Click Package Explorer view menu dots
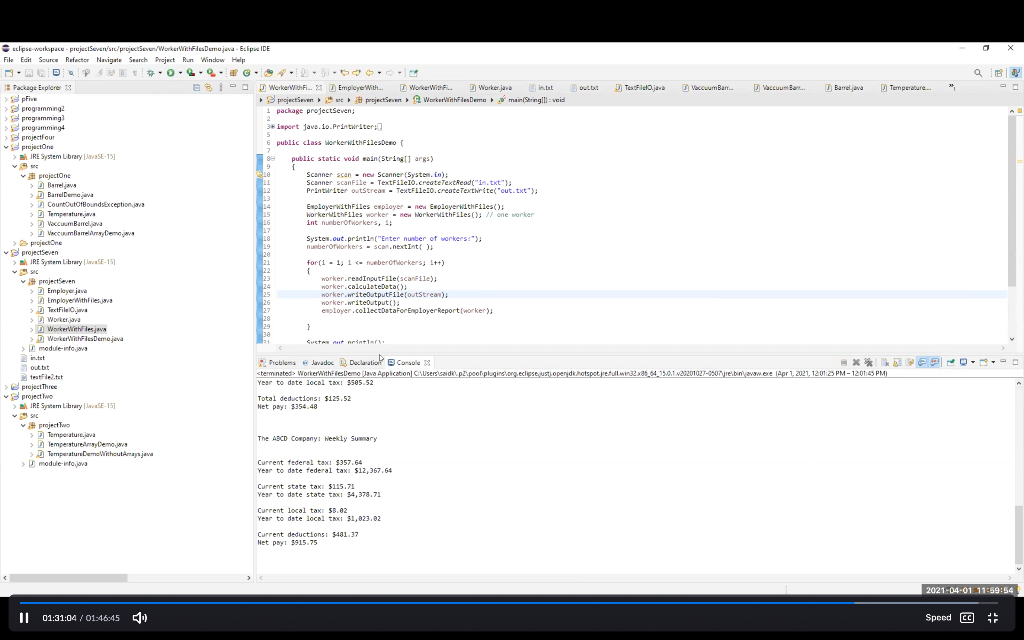This screenshot has height=640, width=1024. 221,87
